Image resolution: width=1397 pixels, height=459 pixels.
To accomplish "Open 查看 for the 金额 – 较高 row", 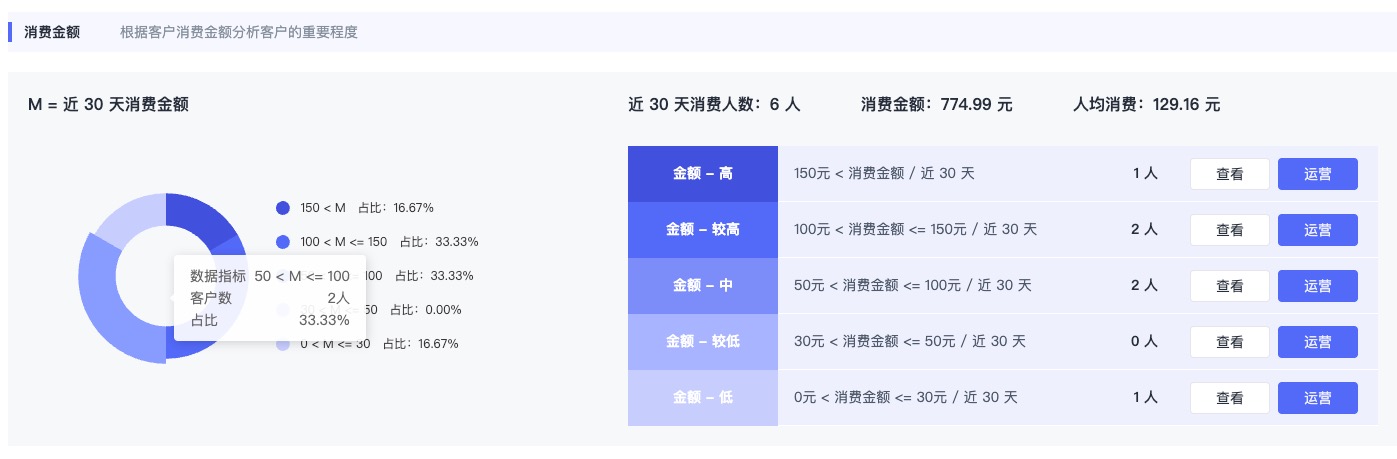I will [1230, 230].
